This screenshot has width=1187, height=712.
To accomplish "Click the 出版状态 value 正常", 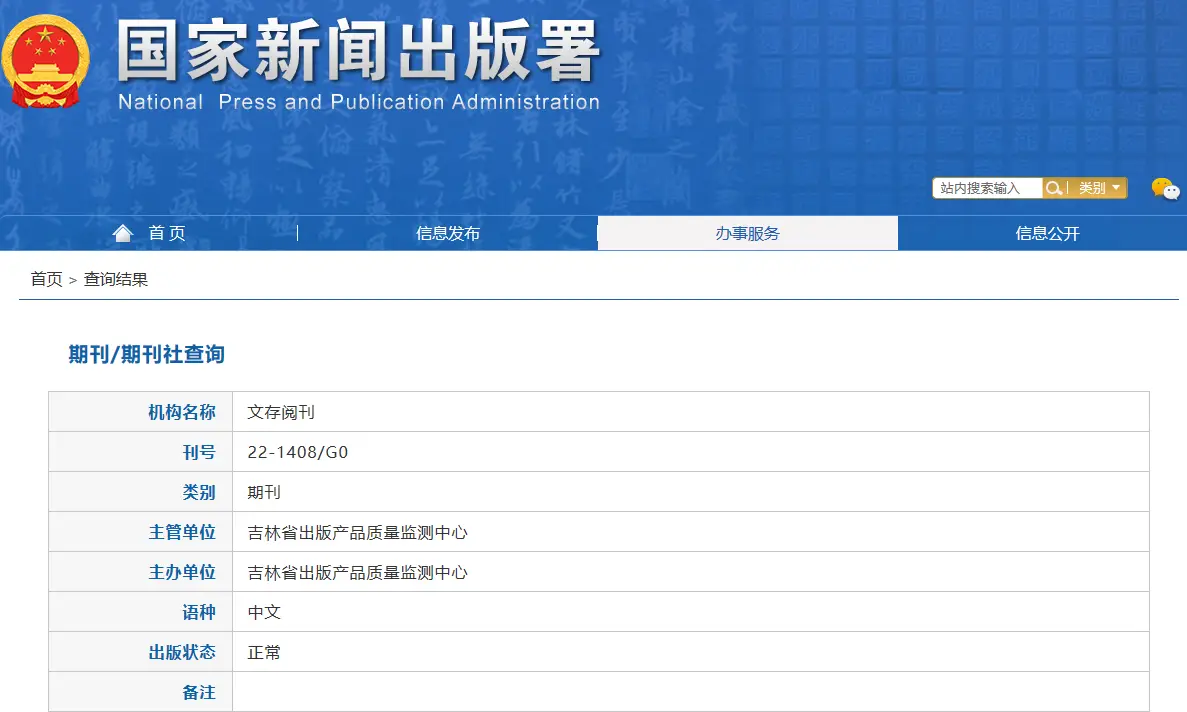I will 265,652.
